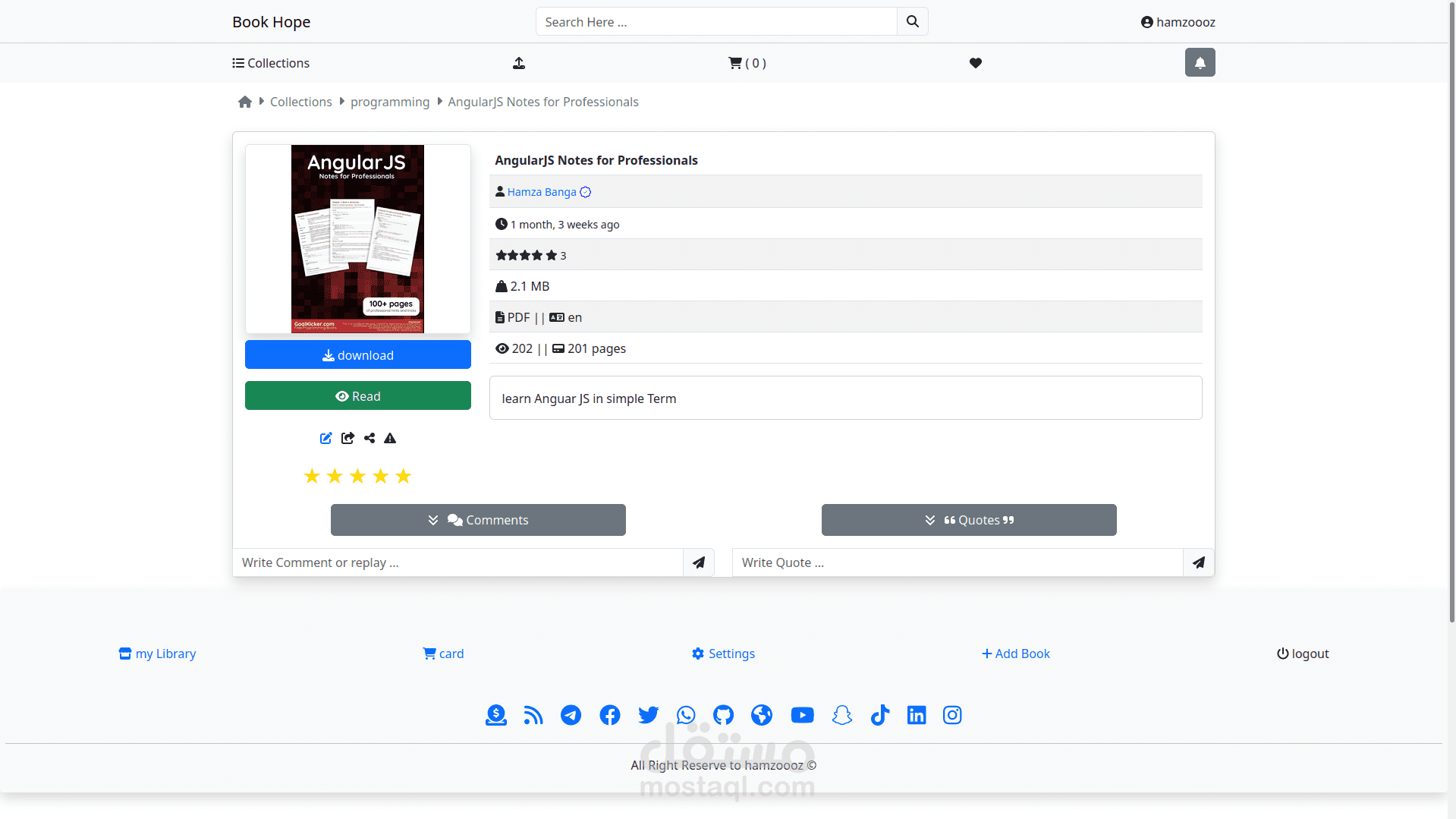Screen dimensions: 1456x819
Task: Click the '201 pages' text
Action: (x=597, y=348)
